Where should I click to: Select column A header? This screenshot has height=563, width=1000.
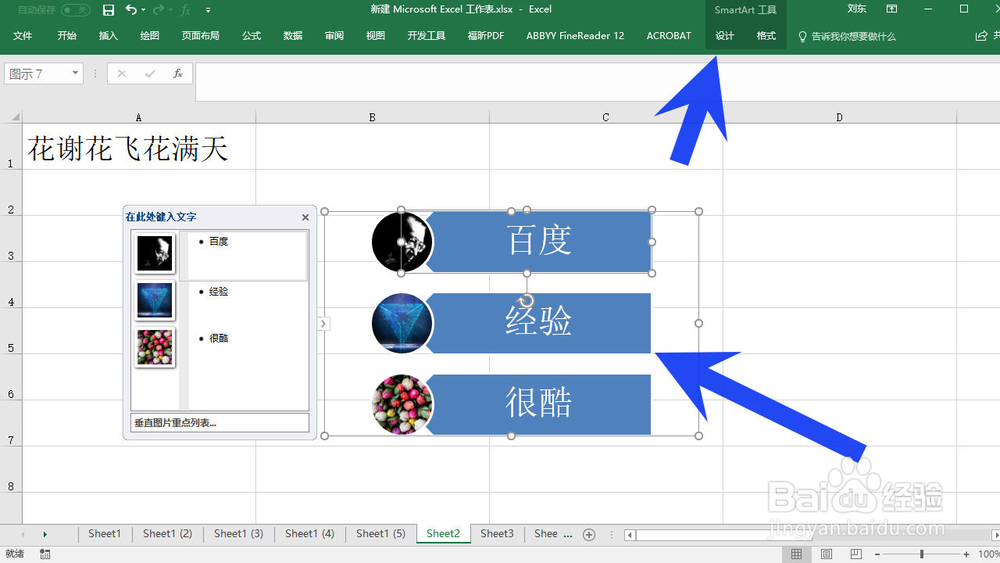139,117
